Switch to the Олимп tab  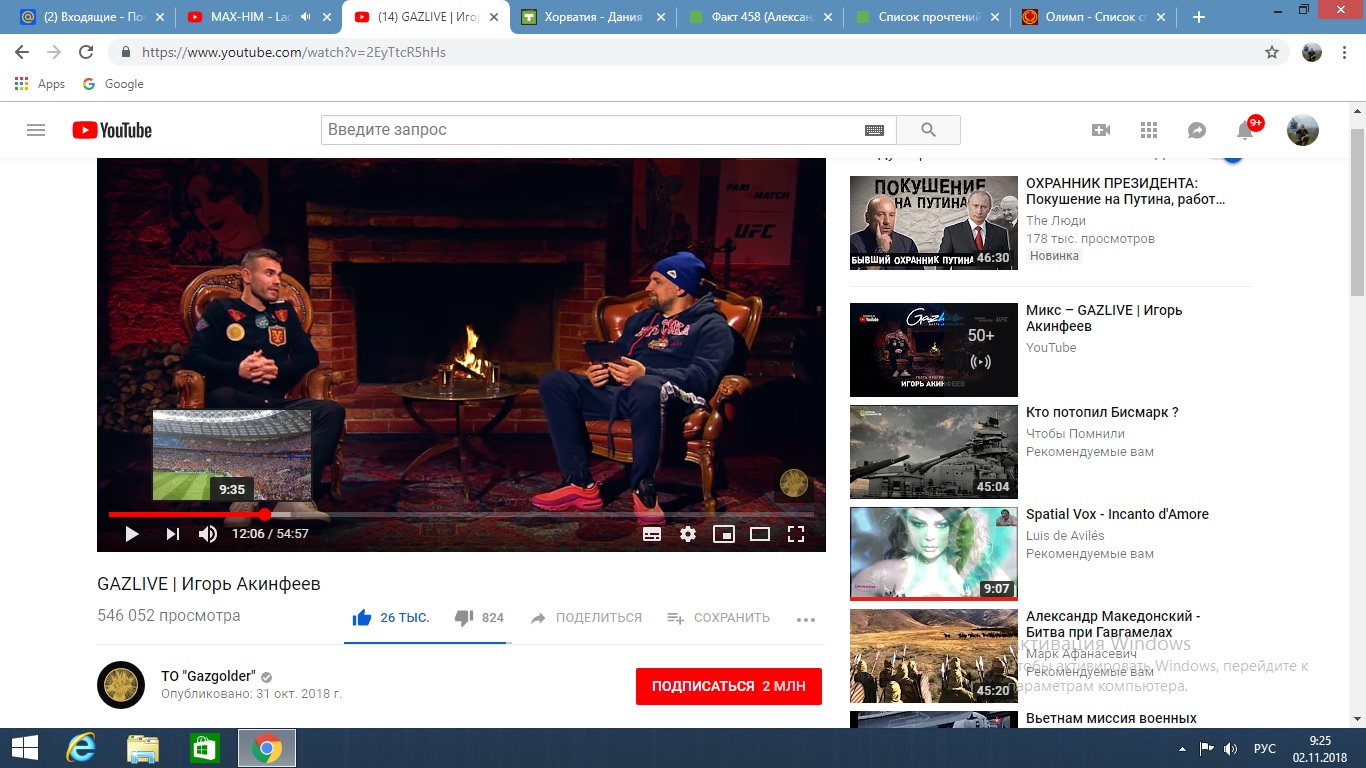(x=1091, y=17)
